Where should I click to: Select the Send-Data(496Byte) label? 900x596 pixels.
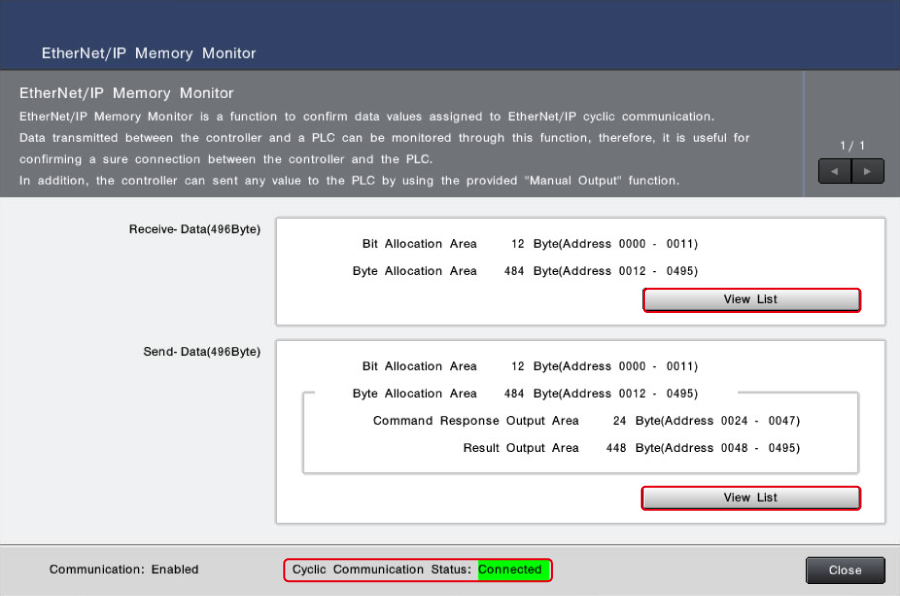pyautogui.click(x=201, y=352)
